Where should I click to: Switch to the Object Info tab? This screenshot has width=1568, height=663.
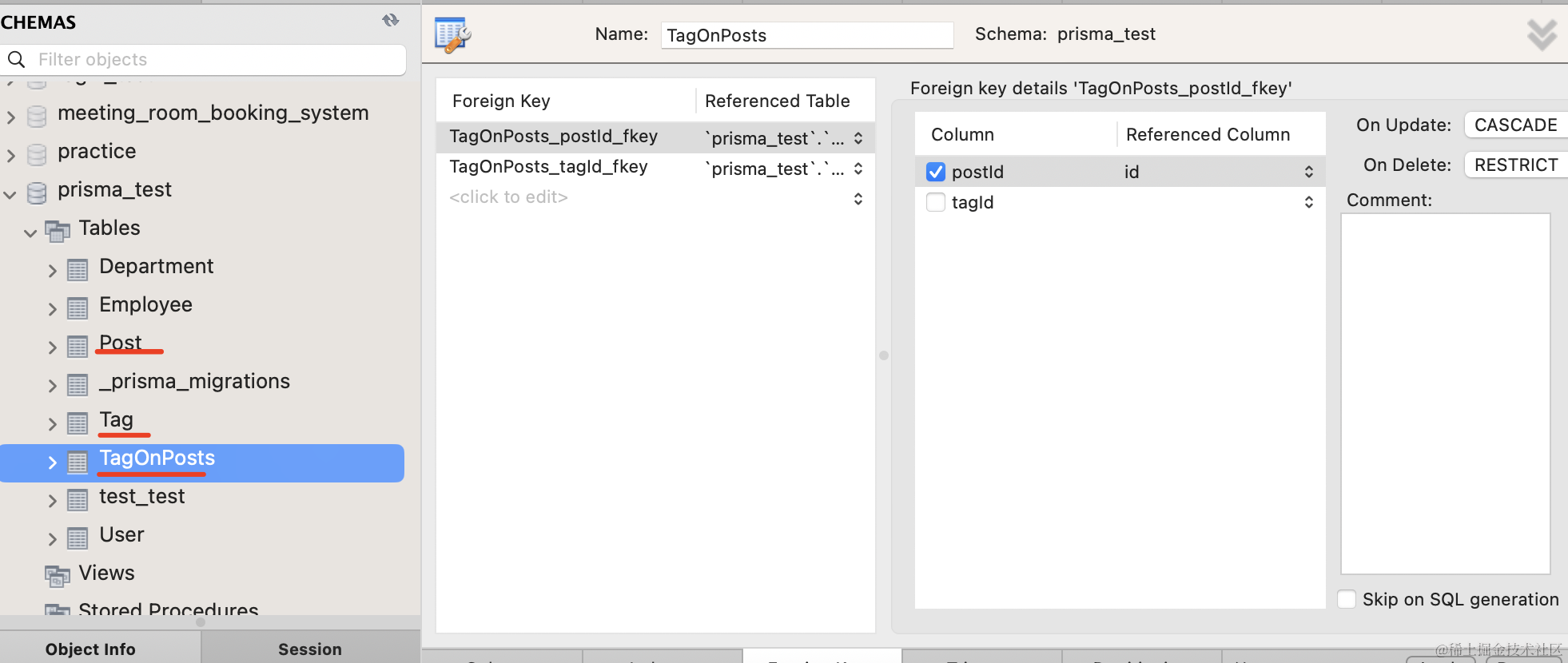click(x=90, y=649)
